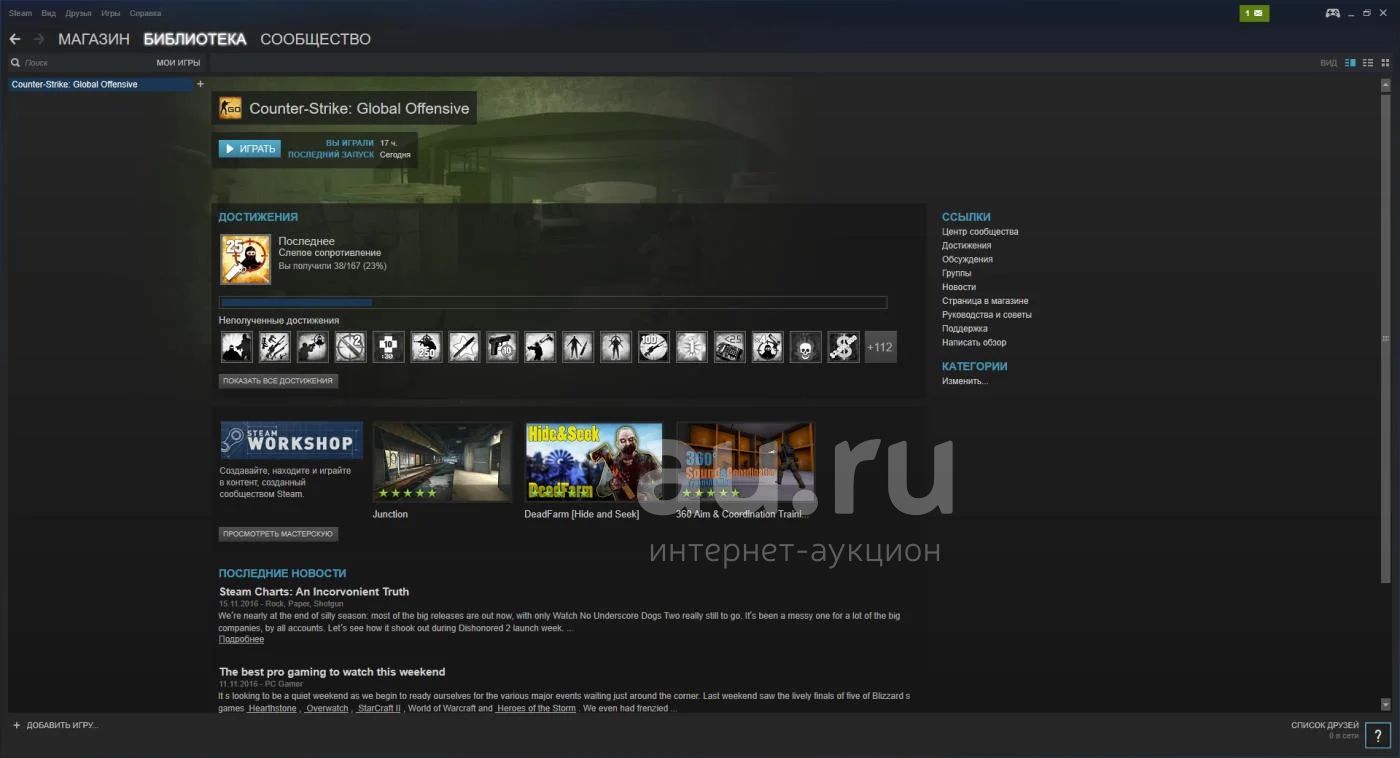Open 'Центр сообщества' link
Screen dimensions: 1400x758
980,232
